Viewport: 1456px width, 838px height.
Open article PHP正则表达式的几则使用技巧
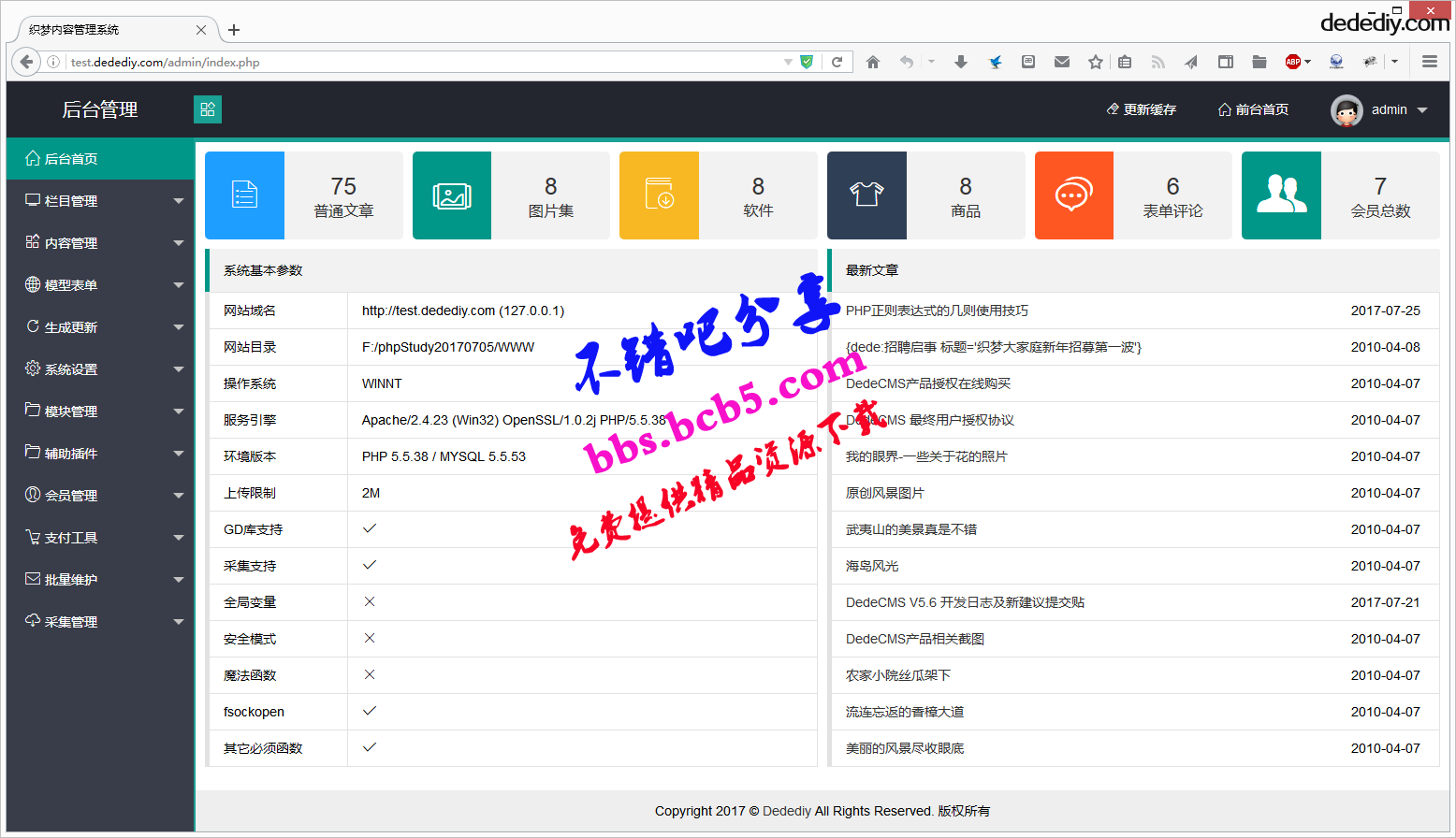[x=937, y=311]
